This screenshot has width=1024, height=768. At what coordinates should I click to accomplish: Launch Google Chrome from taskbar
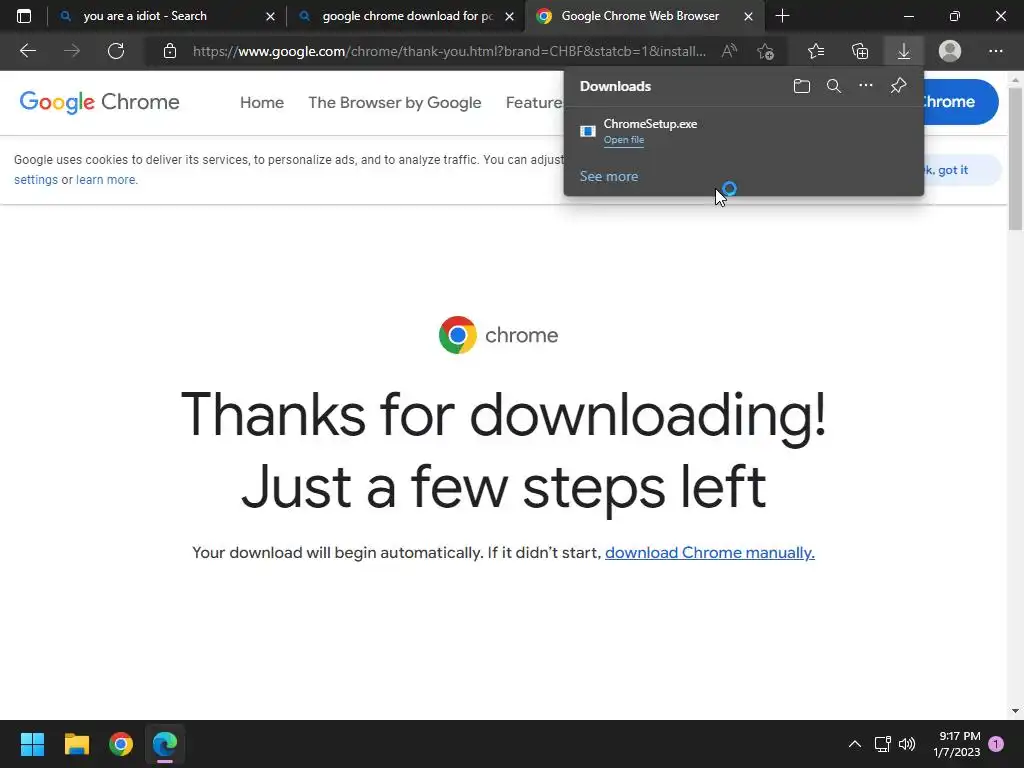click(x=121, y=744)
